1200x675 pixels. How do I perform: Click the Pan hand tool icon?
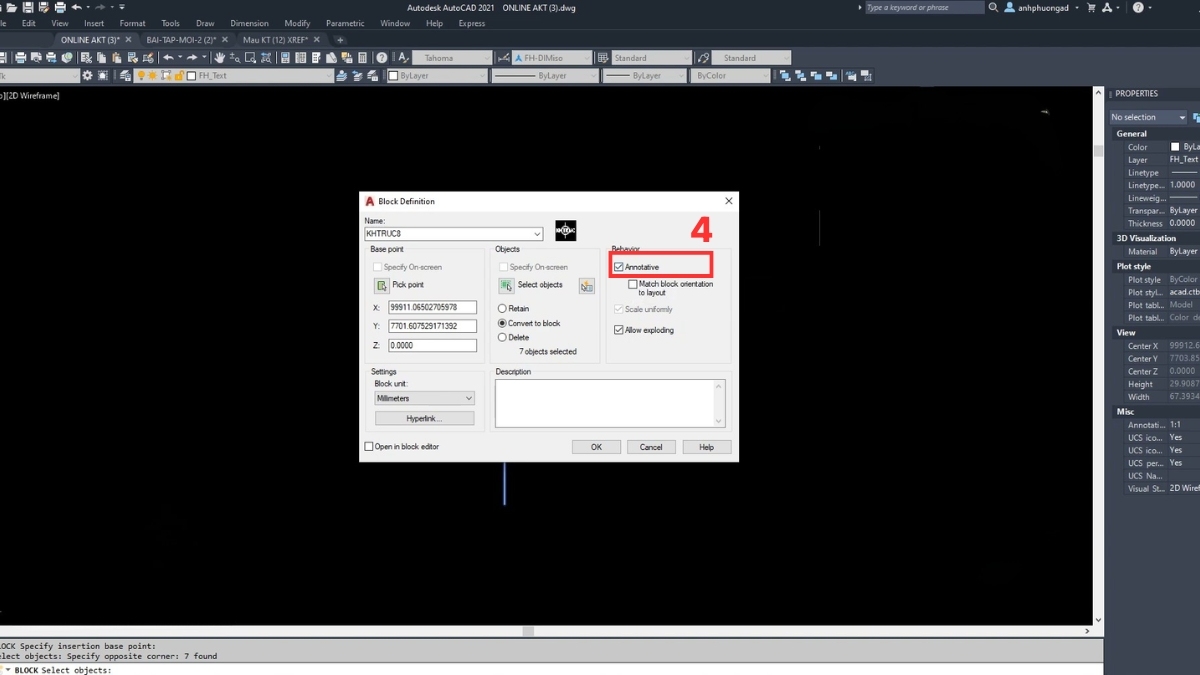click(x=219, y=58)
